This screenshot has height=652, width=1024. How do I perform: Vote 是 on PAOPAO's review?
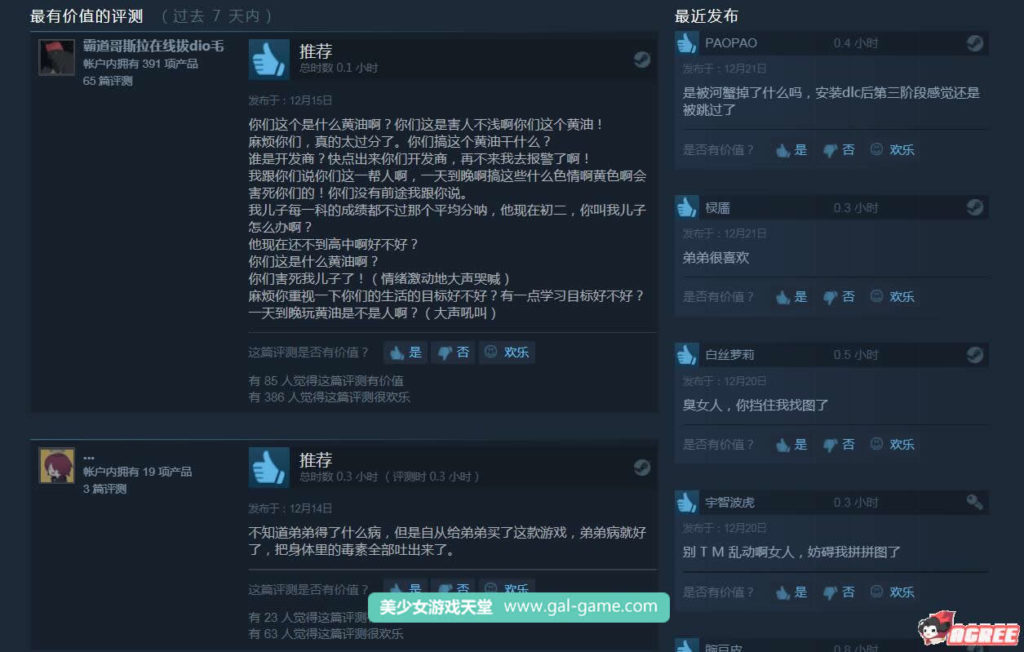tap(792, 150)
